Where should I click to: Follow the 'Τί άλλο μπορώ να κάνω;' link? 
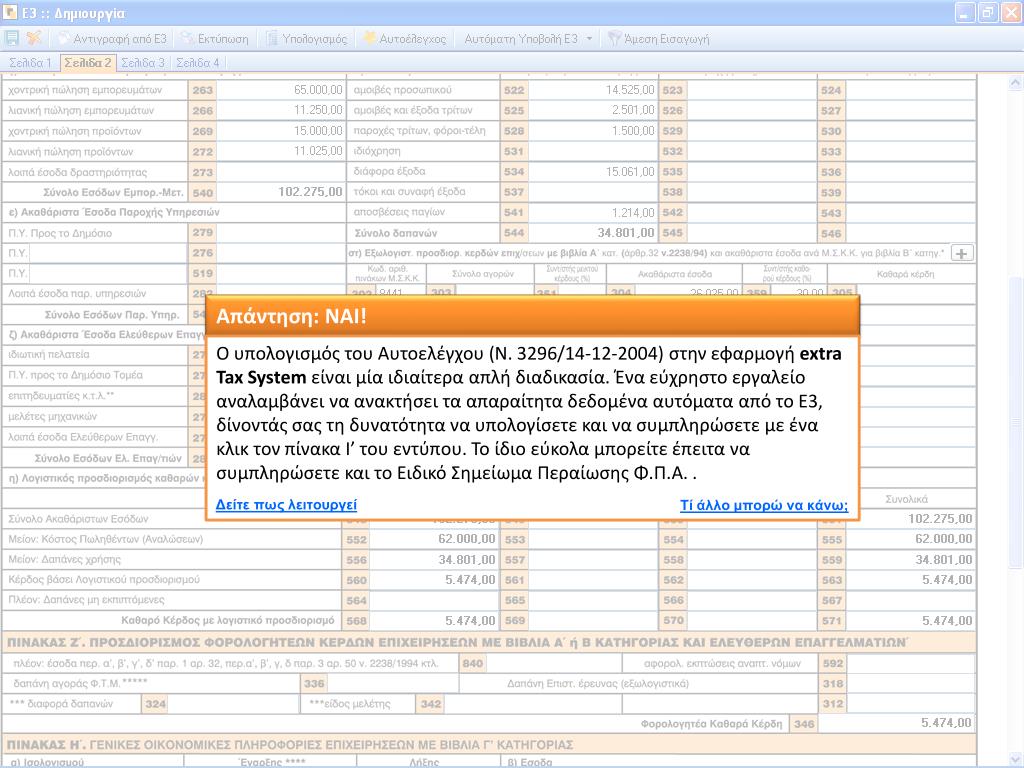click(763, 505)
